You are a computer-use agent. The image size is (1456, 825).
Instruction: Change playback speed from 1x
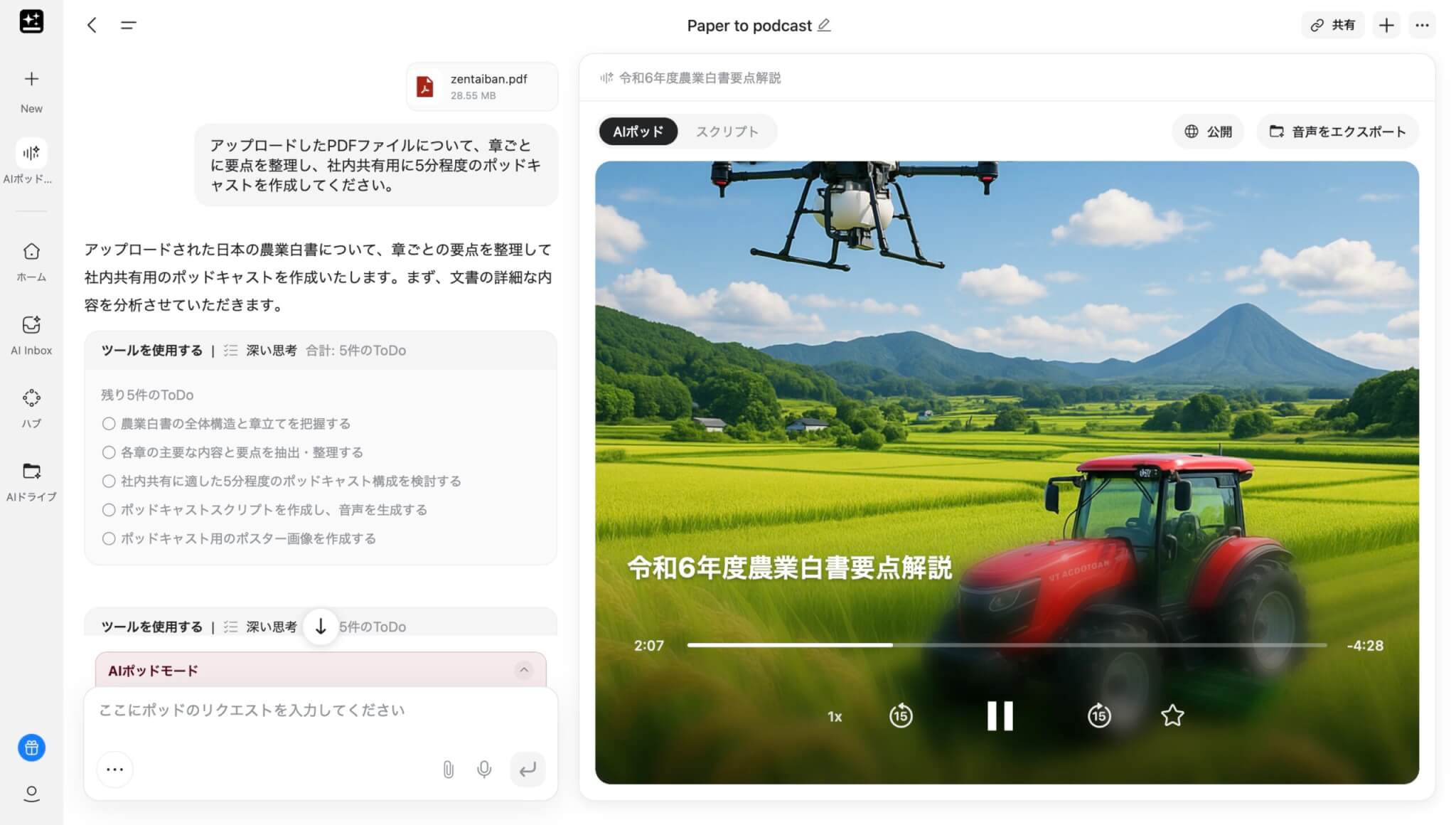(835, 717)
